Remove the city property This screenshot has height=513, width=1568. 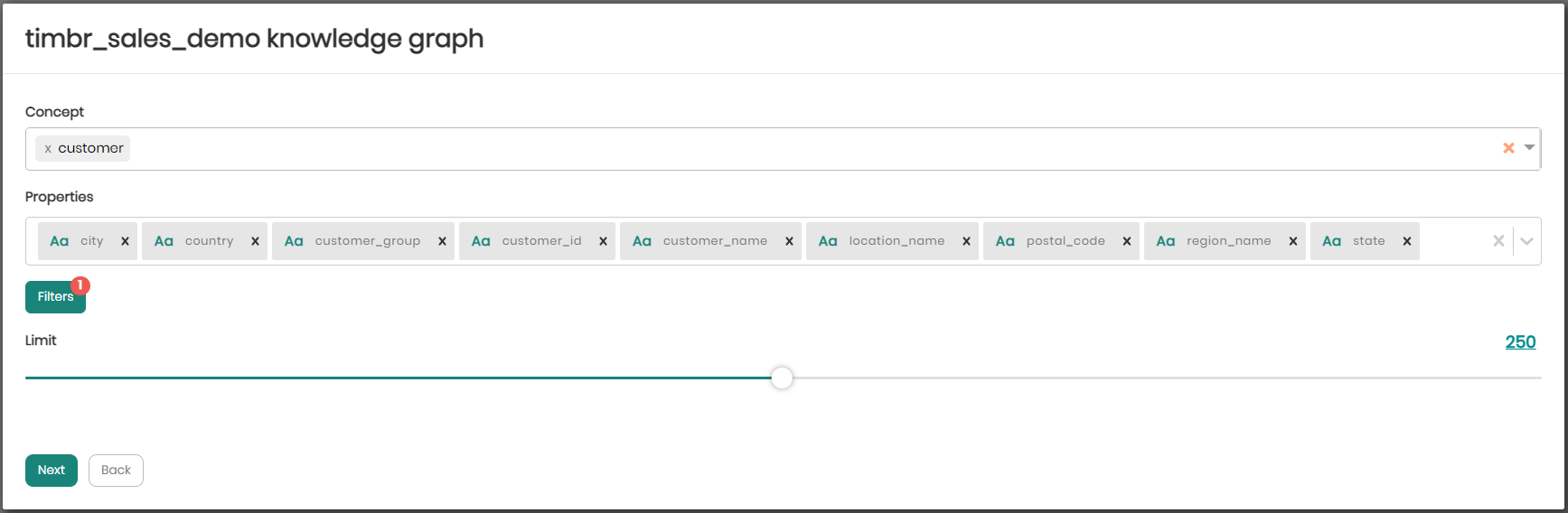click(126, 241)
